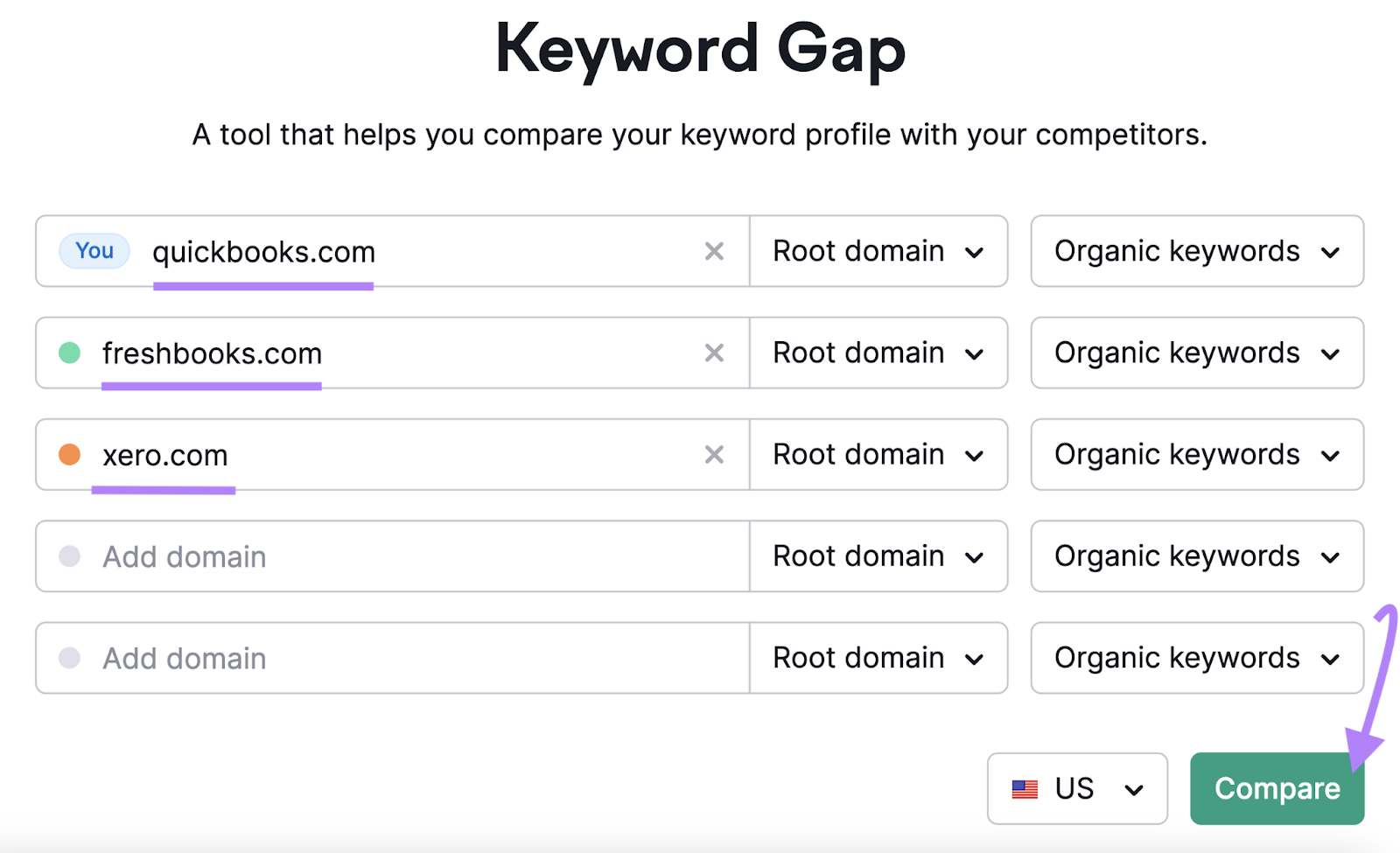Expand Root domain selector for freshbooks.com
This screenshot has width=1400, height=853.
(878, 353)
